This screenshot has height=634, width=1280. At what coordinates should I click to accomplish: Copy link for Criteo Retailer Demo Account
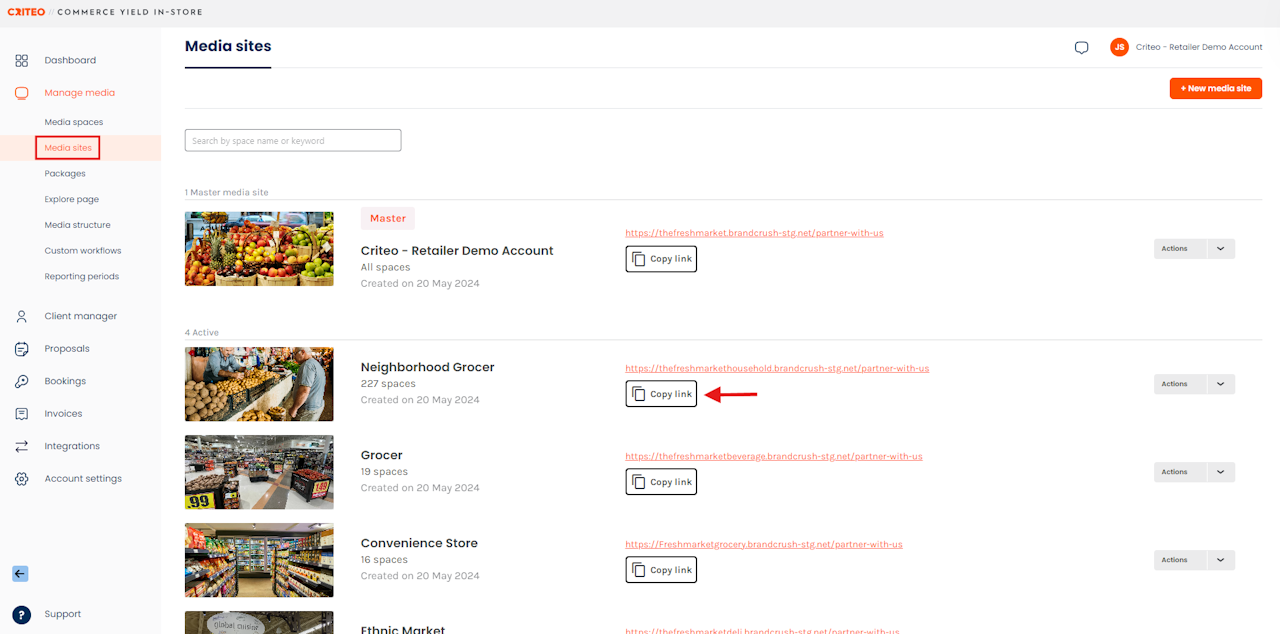coord(661,259)
